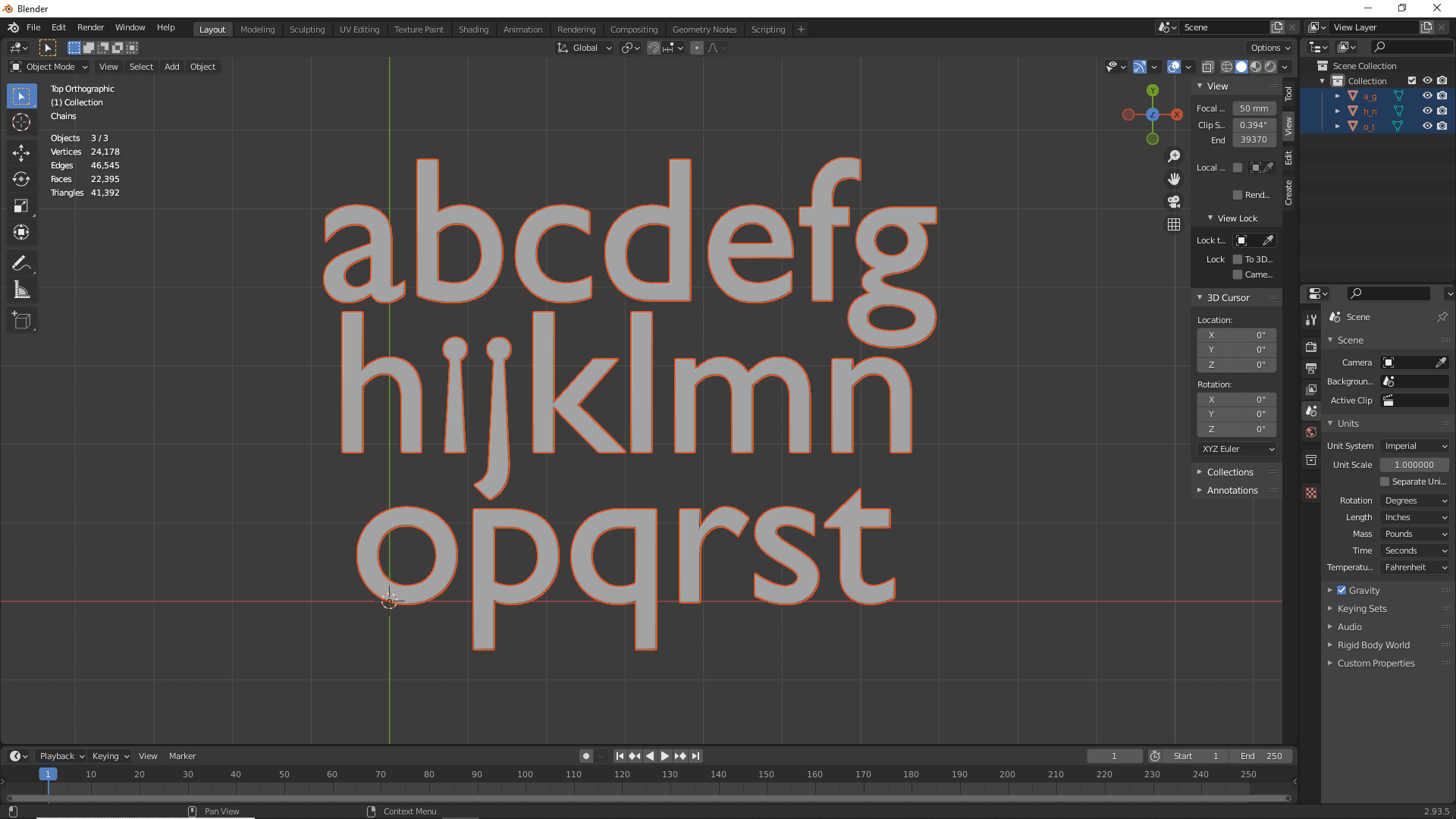Select the Measure tool icon
The height and width of the screenshot is (819, 1456).
coord(22,290)
